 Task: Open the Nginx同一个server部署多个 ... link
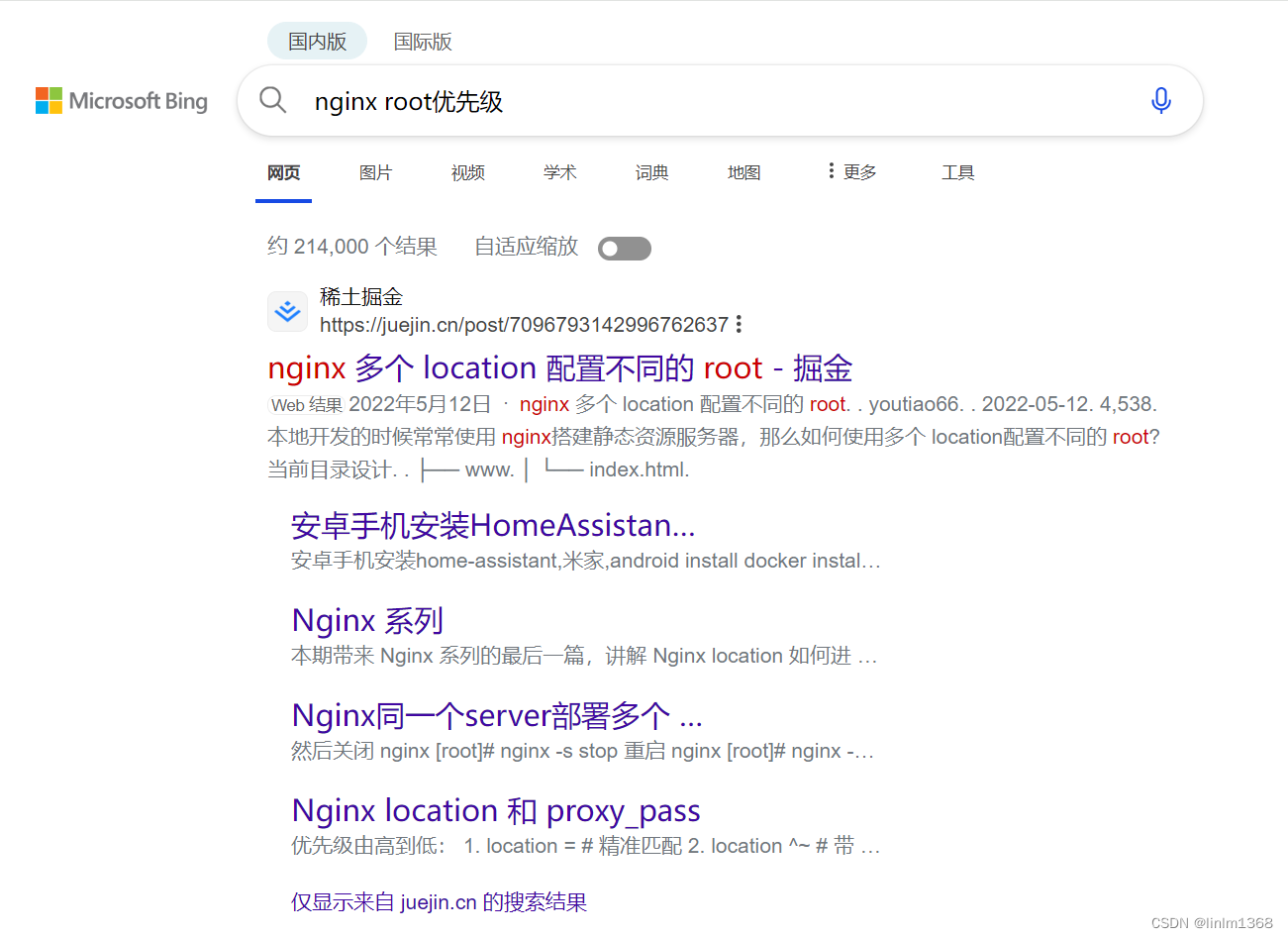click(x=497, y=715)
